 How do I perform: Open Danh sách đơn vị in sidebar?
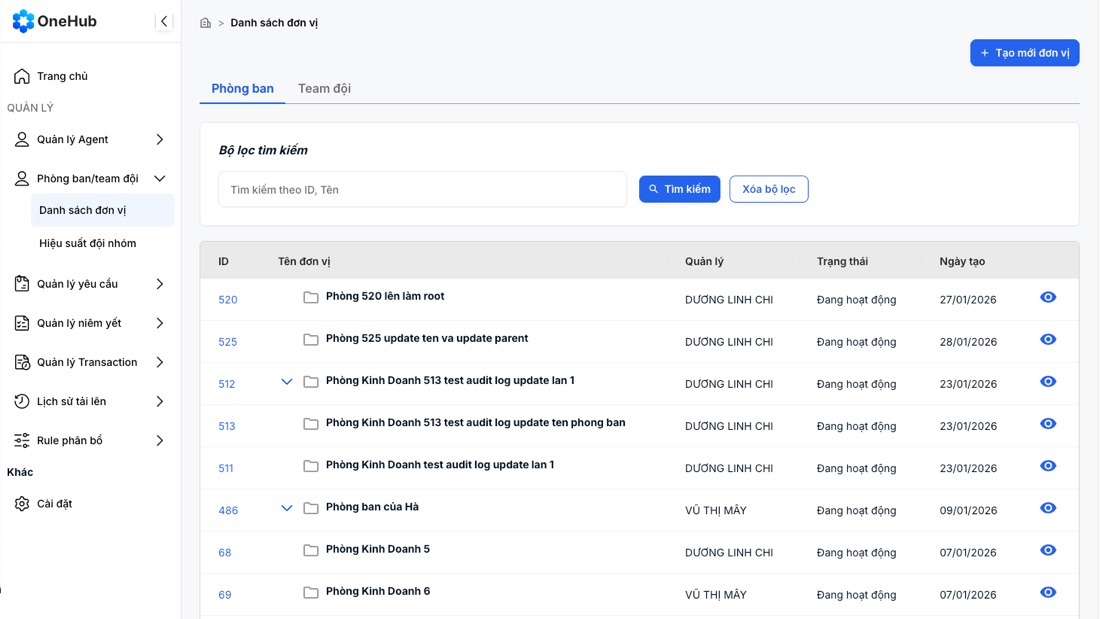click(x=102, y=211)
